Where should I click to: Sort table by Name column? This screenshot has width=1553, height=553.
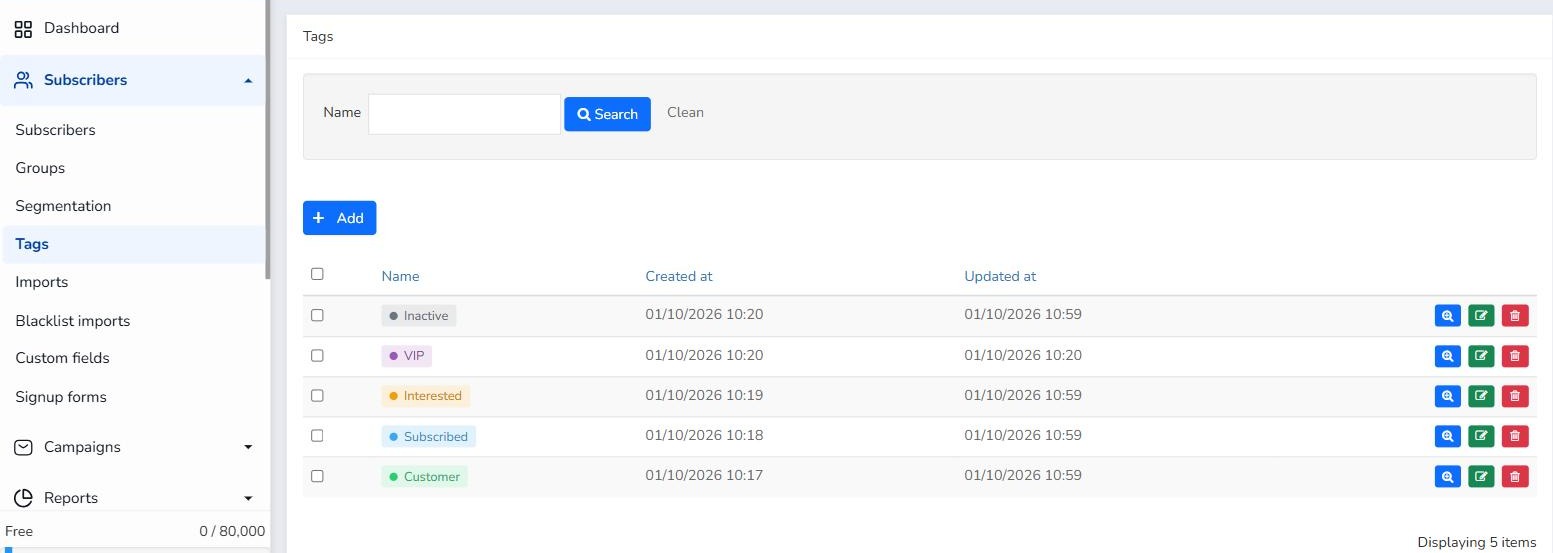(400, 276)
